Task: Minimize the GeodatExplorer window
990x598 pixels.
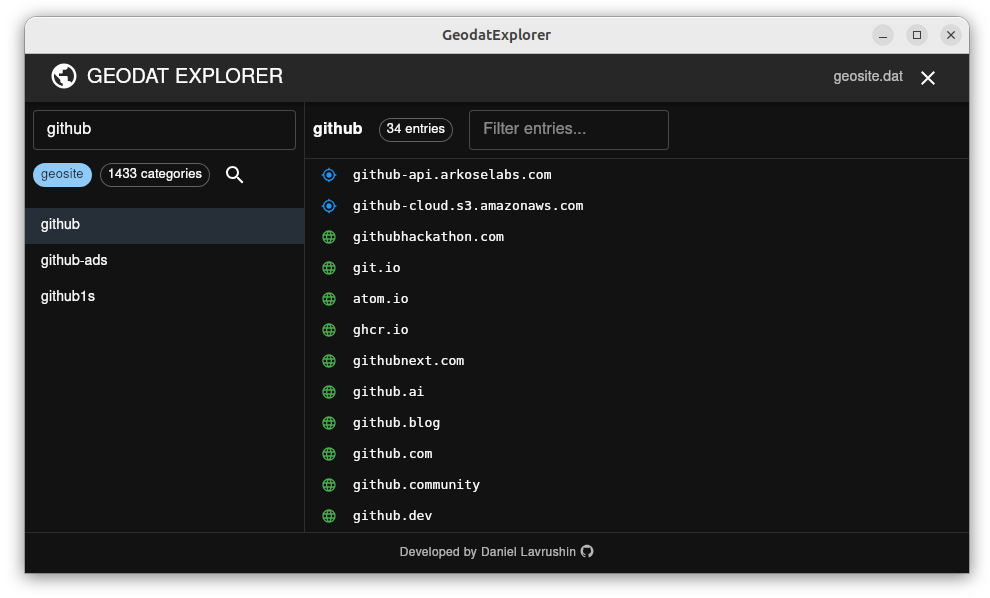Action: 883,35
